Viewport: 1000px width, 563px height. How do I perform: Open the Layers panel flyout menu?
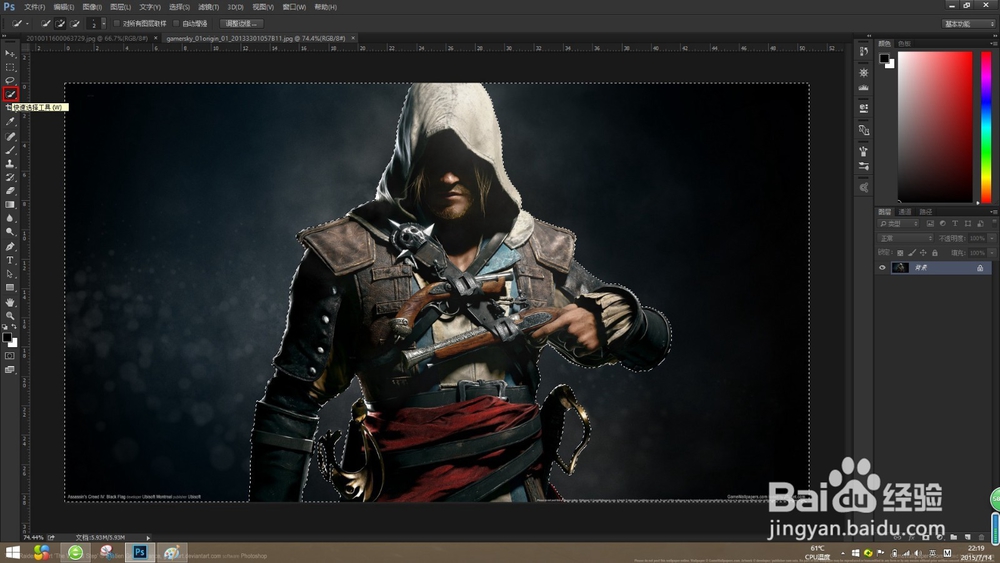tap(992, 212)
